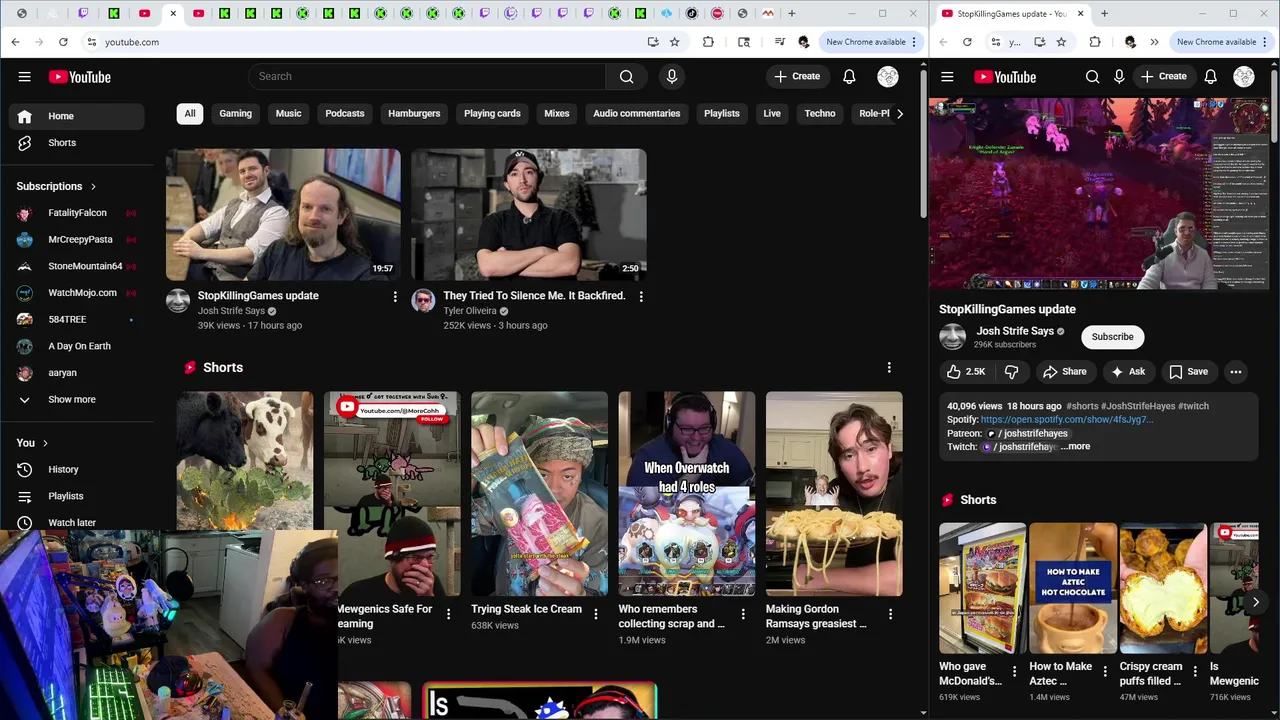This screenshot has width=1280, height=720.
Task: Click the YouTube logo in left window
Action: pos(79,77)
